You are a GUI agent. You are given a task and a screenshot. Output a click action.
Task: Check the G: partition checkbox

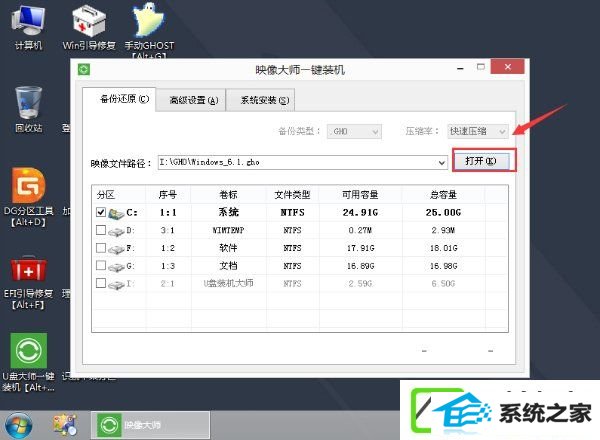click(x=101, y=265)
